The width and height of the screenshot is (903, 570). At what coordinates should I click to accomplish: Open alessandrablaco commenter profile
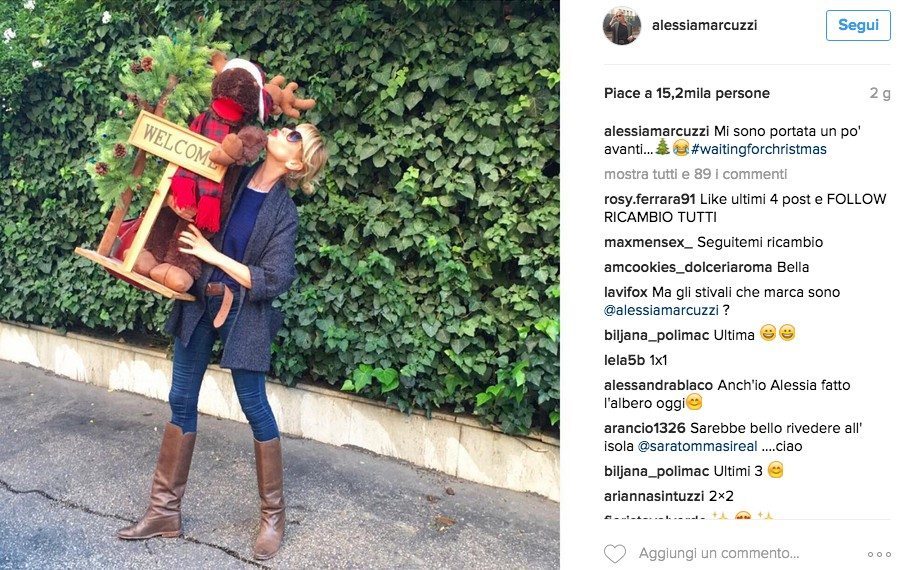[x=658, y=385]
